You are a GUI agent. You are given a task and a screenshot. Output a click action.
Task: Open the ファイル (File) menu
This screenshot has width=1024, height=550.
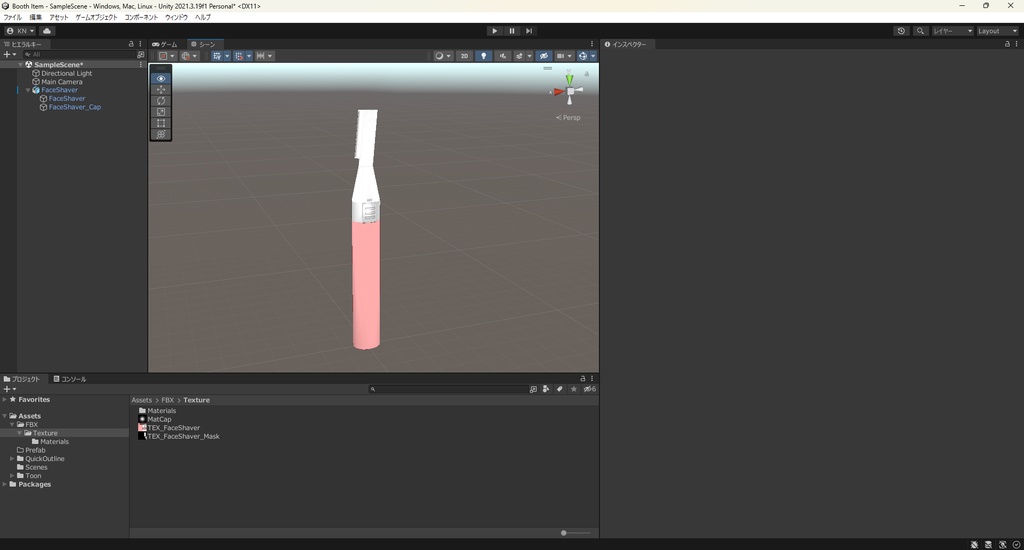12,17
